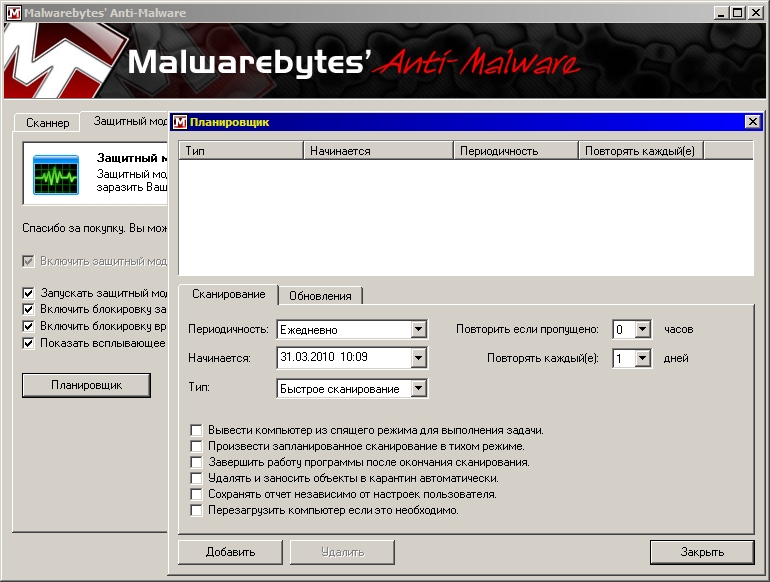Click the Планировщик dialog title icon
Screen dimensions: 770x582
click(180, 122)
